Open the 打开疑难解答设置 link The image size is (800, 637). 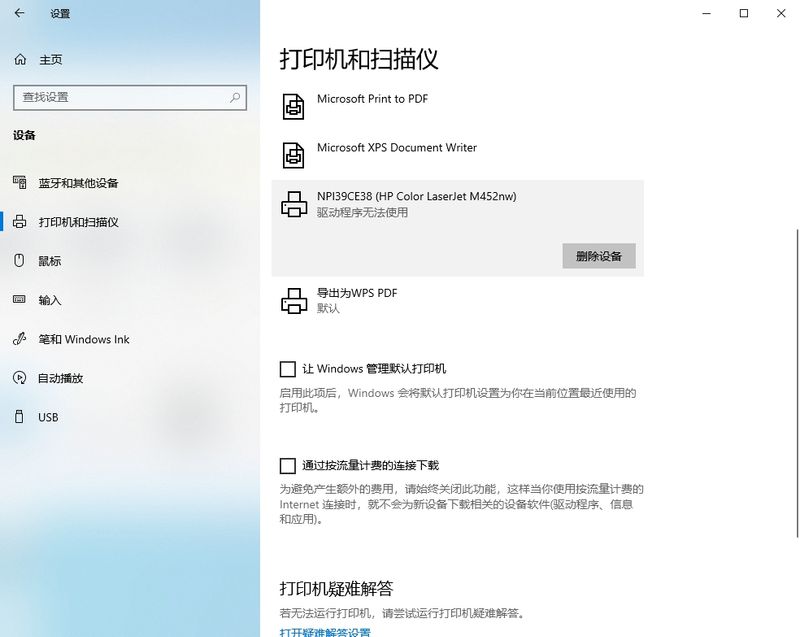pyautogui.click(x=325, y=632)
